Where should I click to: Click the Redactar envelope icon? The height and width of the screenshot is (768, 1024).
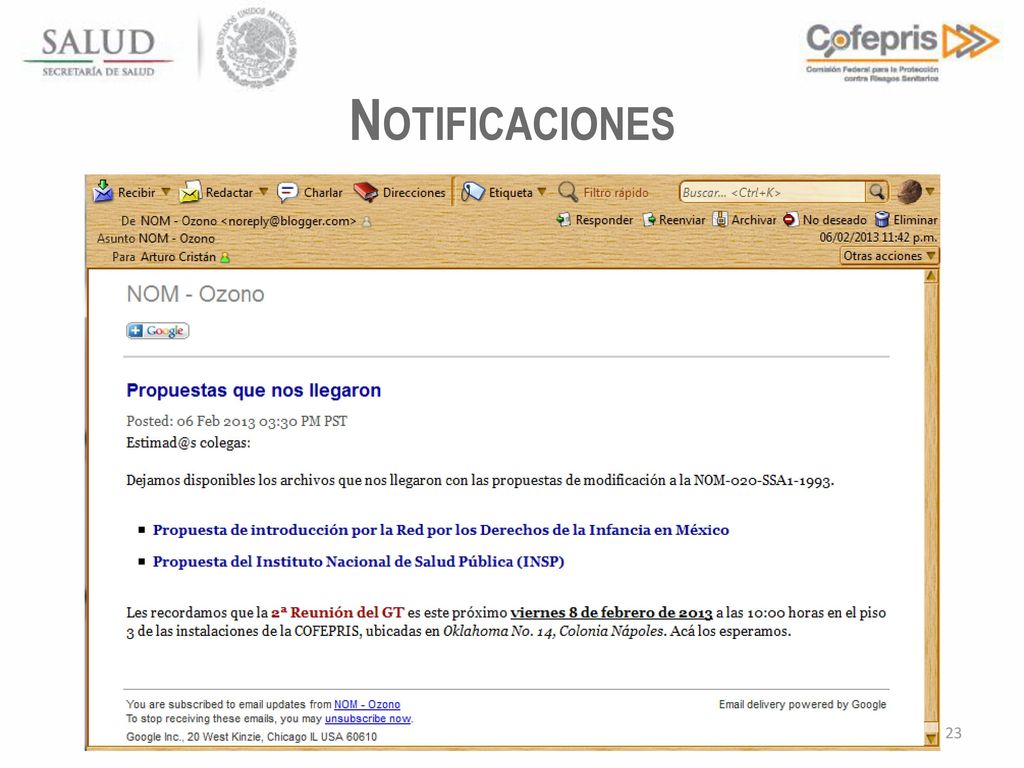coord(190,192)
